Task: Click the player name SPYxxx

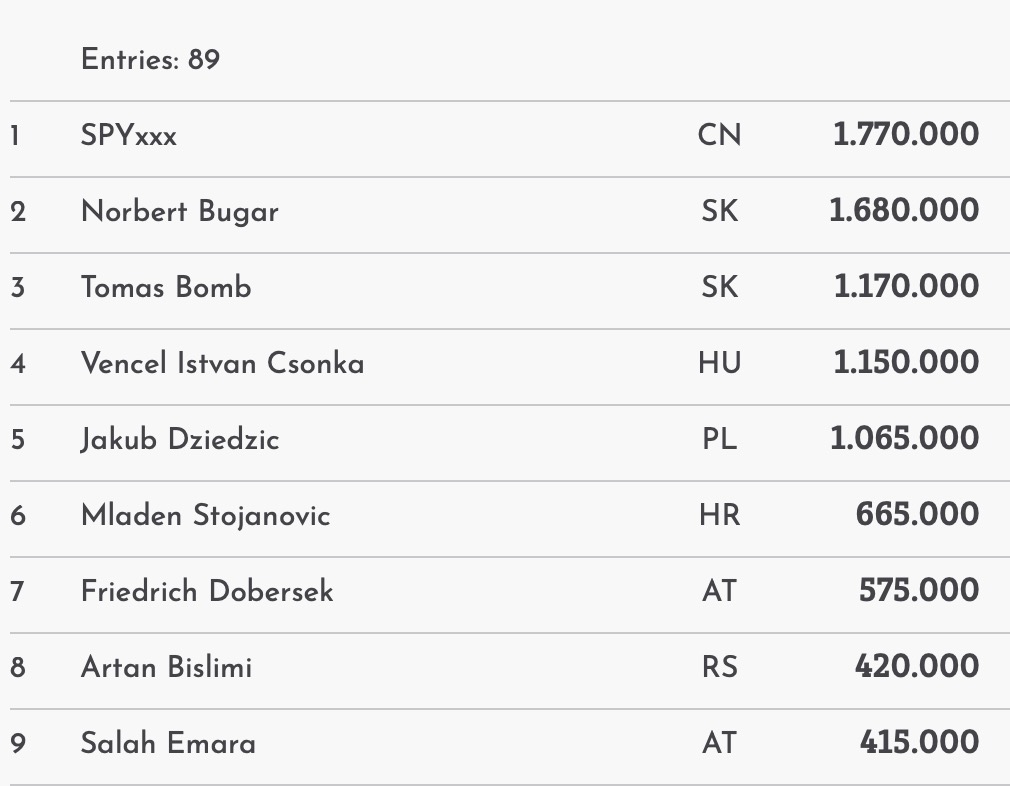Action: point(129,135)
